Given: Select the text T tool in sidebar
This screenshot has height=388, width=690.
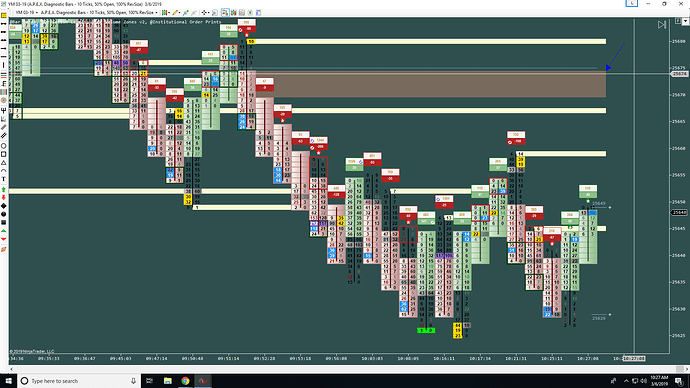Looking at the screenshot, I should point(4,179).
